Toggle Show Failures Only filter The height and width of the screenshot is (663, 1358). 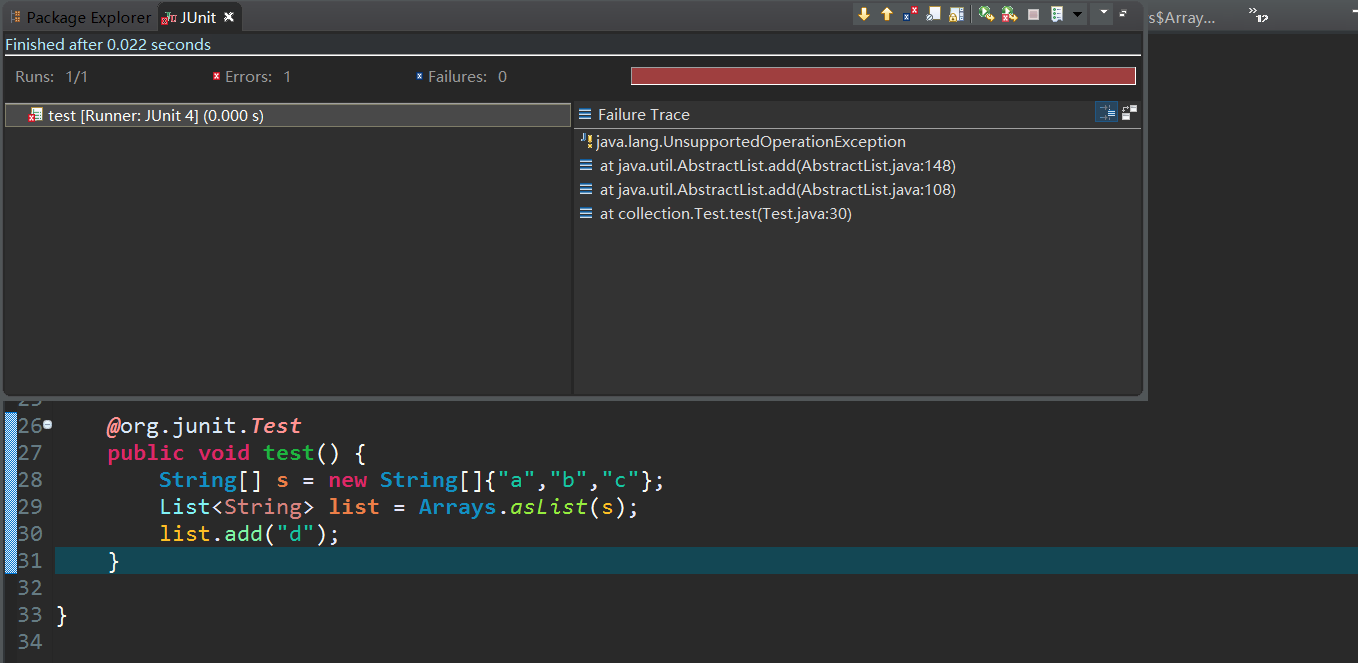[910, 14]
